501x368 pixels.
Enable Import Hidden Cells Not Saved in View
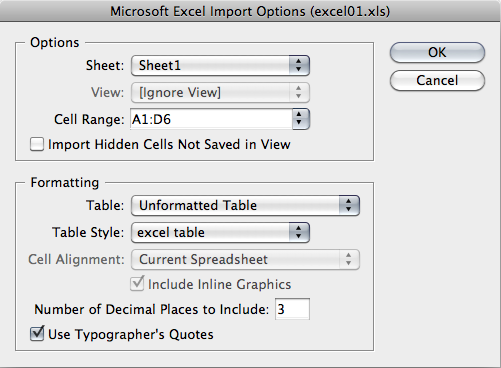click(37, 144)
